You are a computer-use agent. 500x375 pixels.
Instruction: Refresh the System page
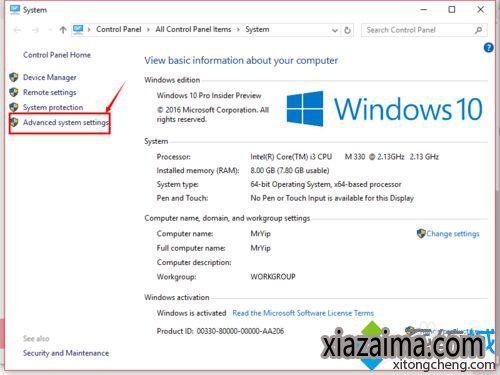click(x=347, y=30)
